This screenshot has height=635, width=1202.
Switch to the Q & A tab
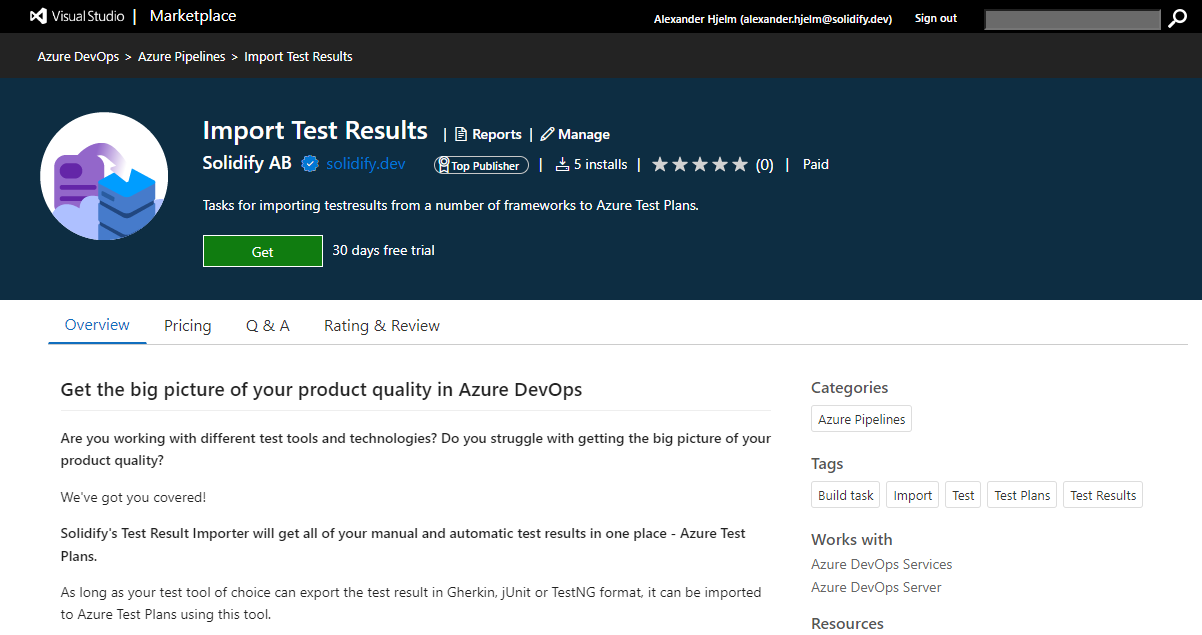268,326
